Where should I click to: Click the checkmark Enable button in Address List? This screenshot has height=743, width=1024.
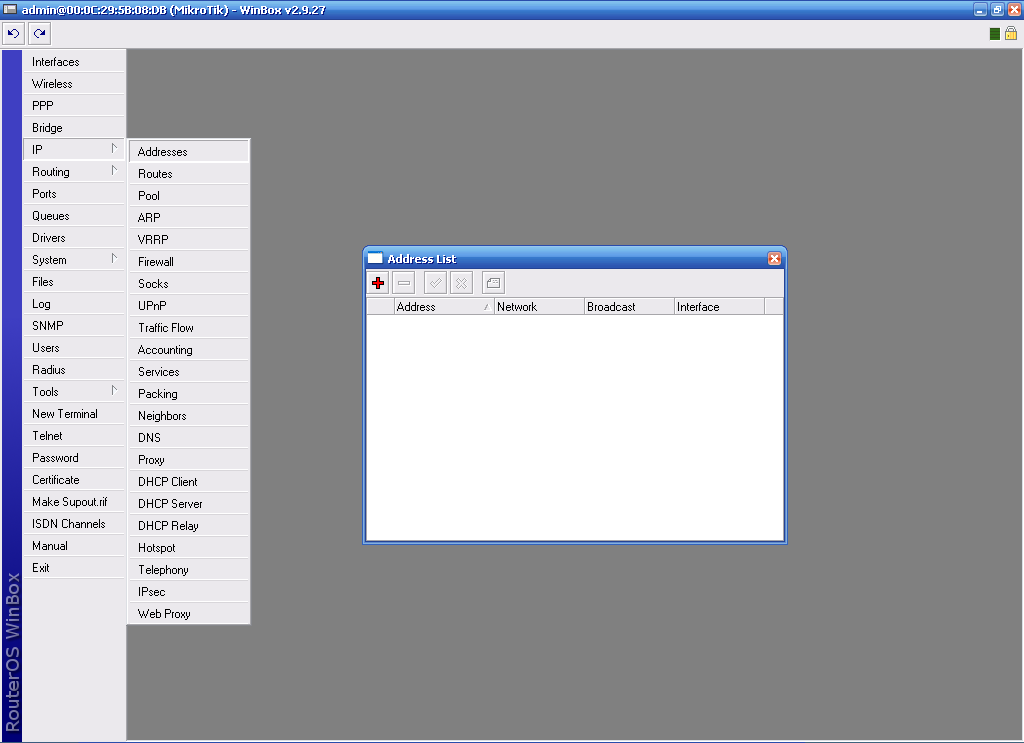(x=436, y=283)
